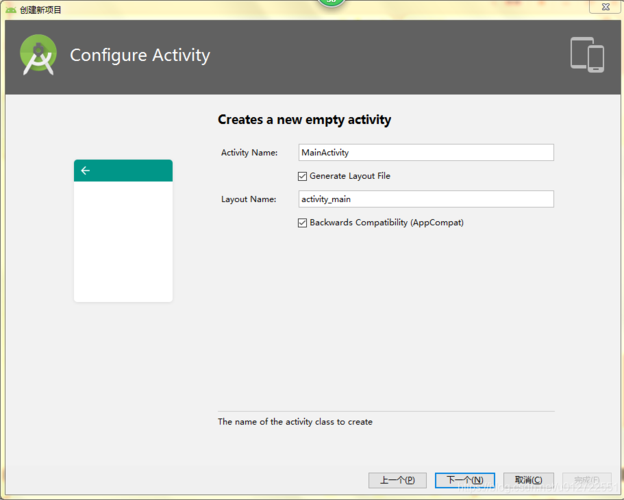
Task: Focus the Layout Name input field
Action: pos(426,199)
